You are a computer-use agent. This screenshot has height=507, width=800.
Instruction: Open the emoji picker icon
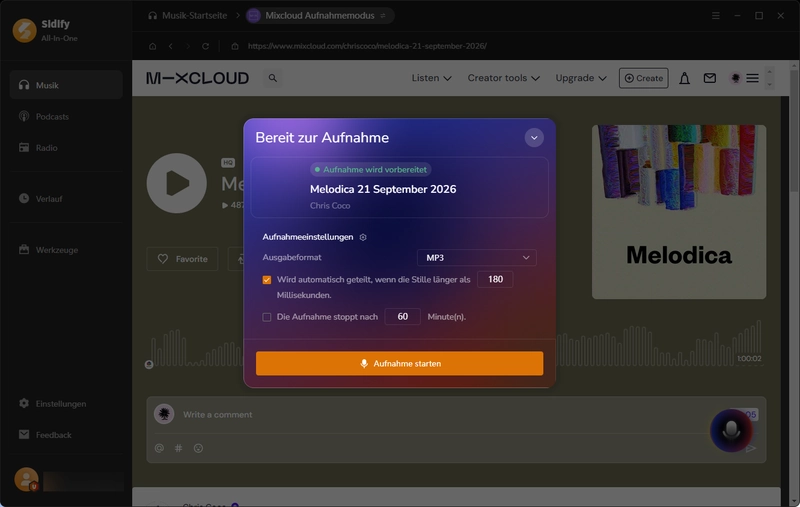[x=198, y=448]
